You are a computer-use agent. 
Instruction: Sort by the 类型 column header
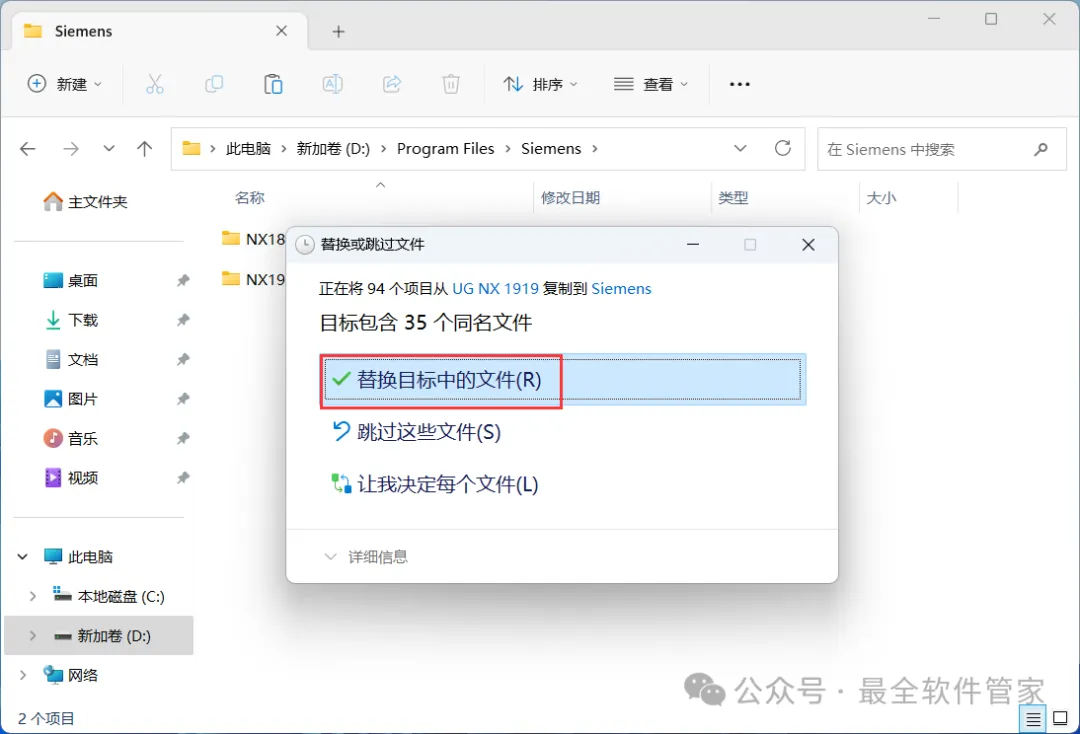click(x=733, y=198)
